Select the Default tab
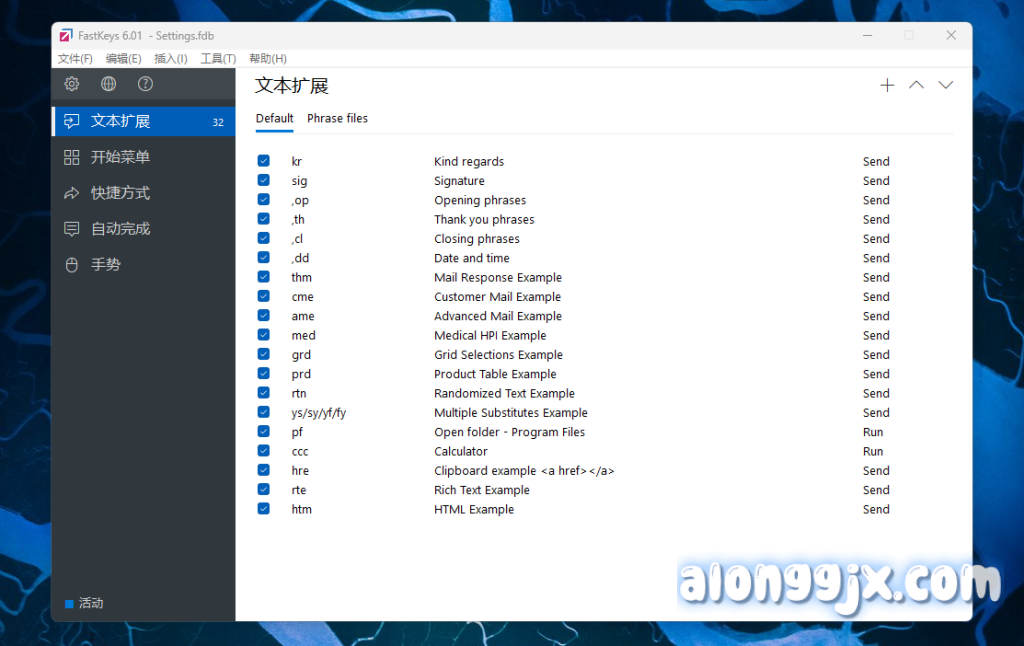 coord(274,119)
